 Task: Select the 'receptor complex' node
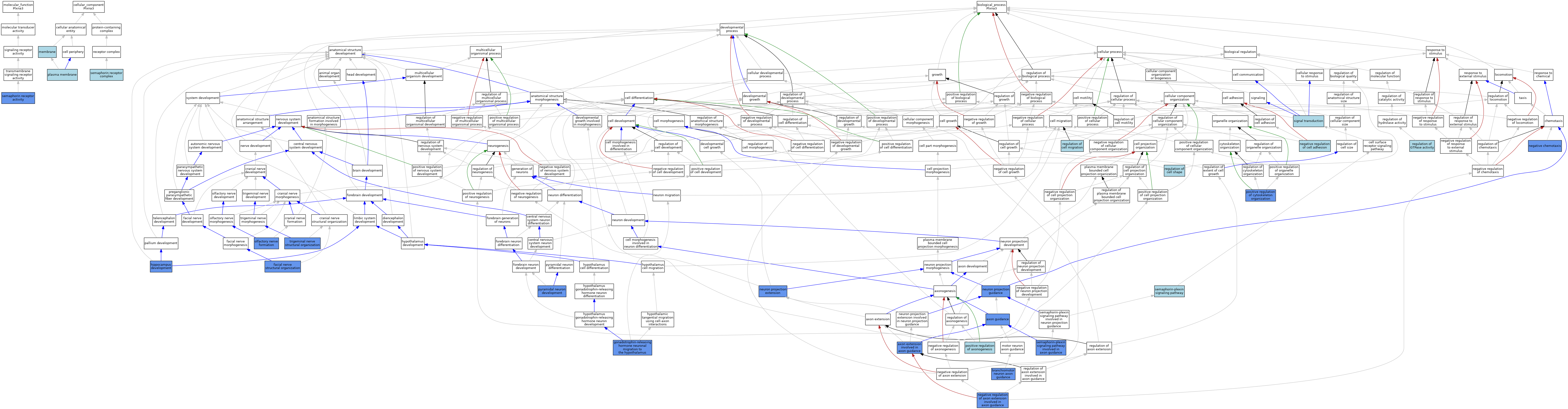[x=106, y=52]
